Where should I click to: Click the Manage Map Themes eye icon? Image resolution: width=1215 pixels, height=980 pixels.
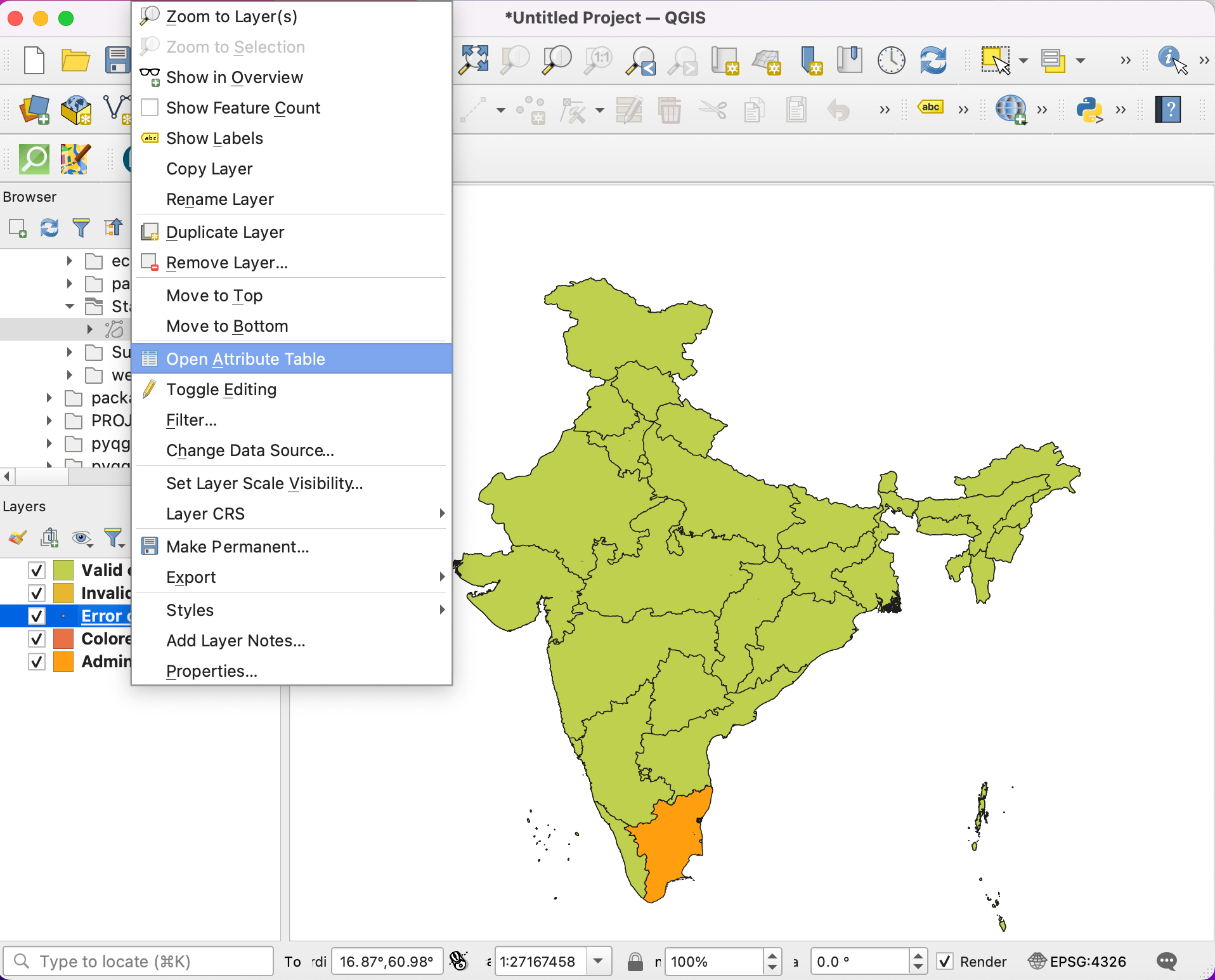[81, 539]
